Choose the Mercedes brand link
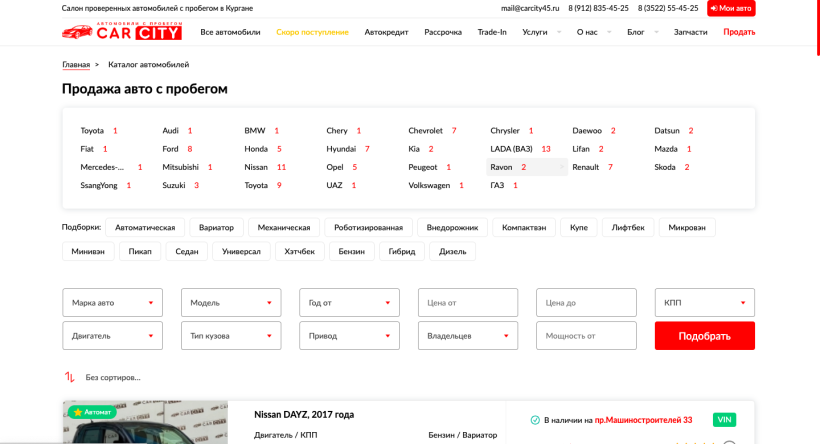The height and width of the screenshot is (444, 820). click(111, 167)
